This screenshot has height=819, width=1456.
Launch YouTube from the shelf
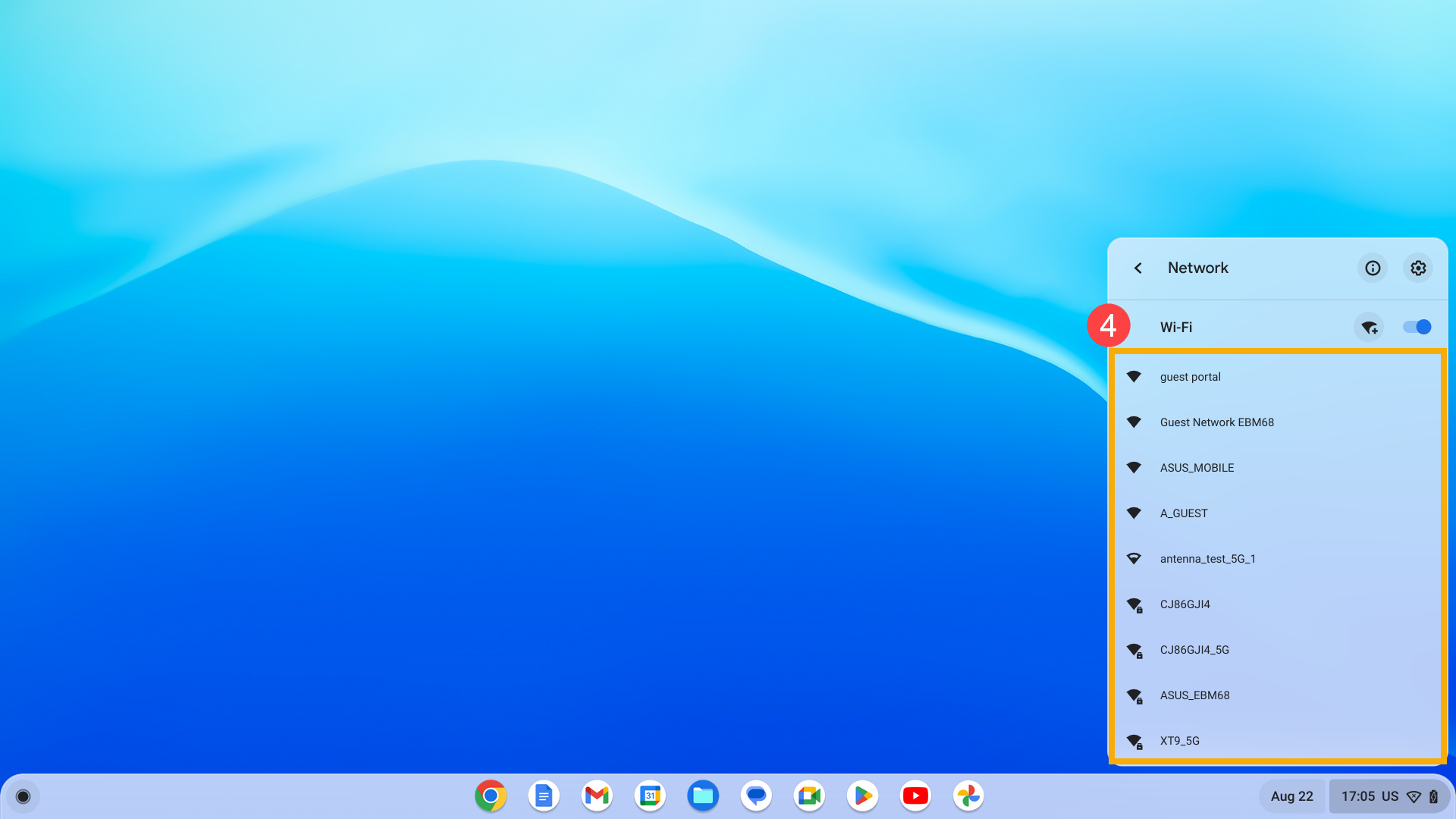point(915,796)
